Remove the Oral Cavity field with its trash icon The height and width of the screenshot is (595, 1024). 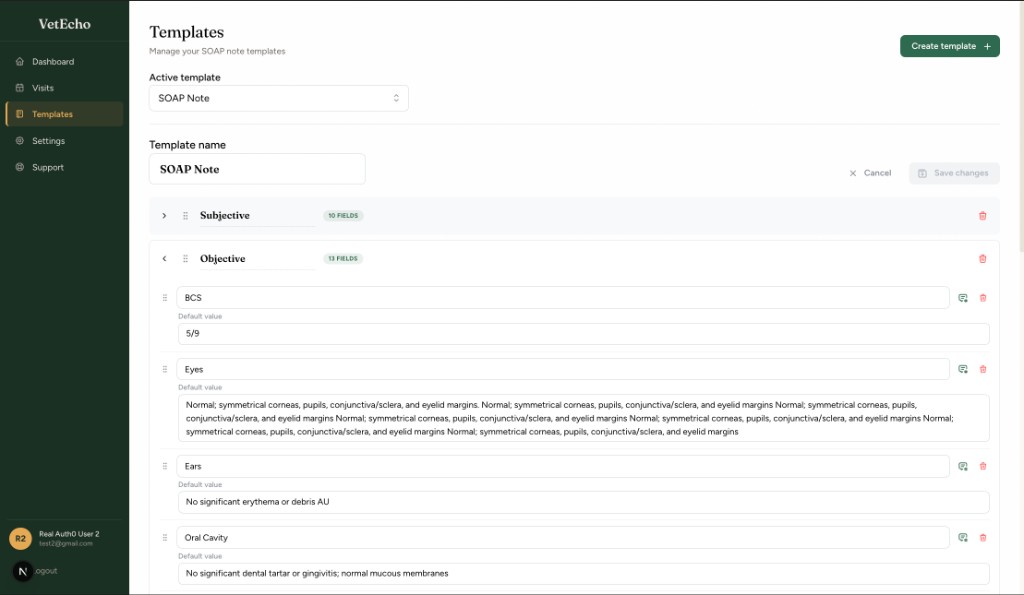[983, 537]
